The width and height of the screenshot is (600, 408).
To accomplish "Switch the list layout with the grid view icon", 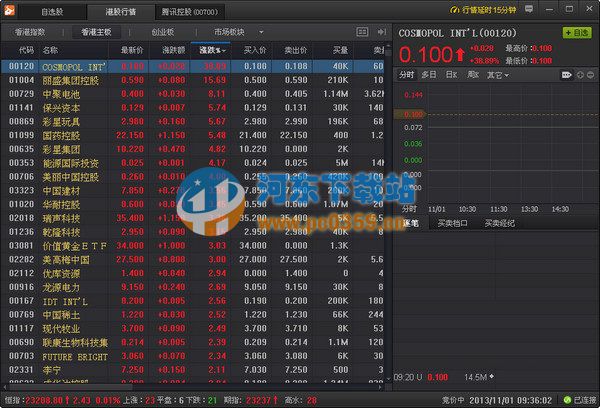I will [362, 32].
